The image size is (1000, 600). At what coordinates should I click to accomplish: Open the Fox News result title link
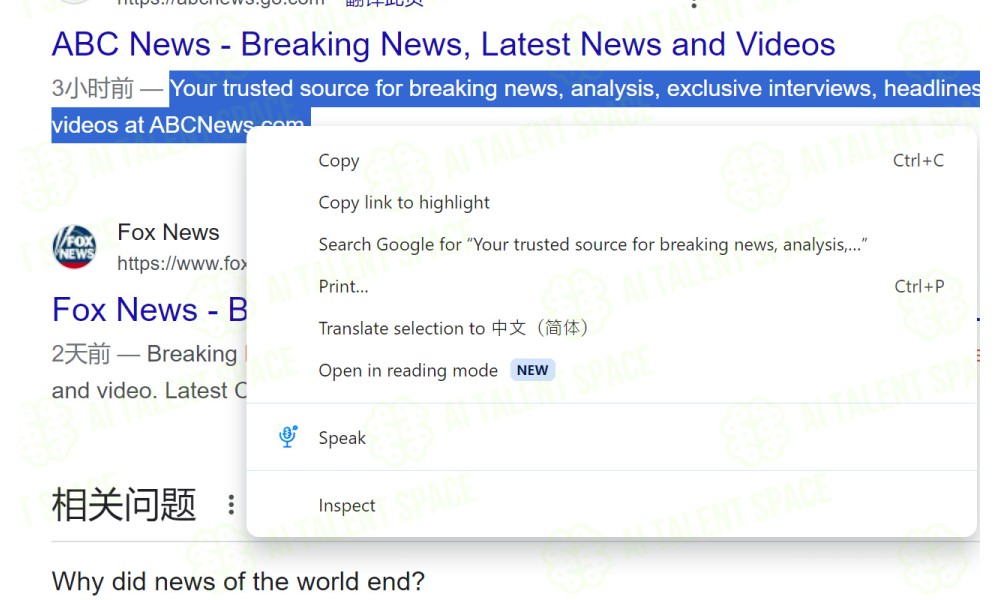[x=149, y=310]
